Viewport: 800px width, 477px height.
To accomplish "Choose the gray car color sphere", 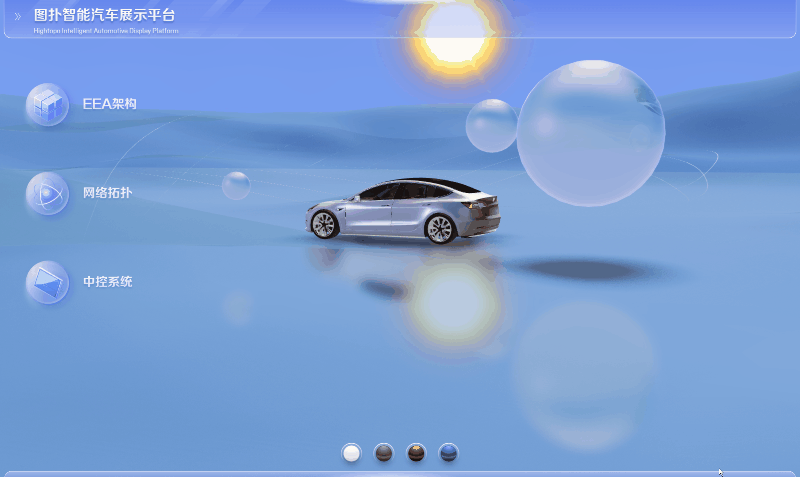I will 384,453.
